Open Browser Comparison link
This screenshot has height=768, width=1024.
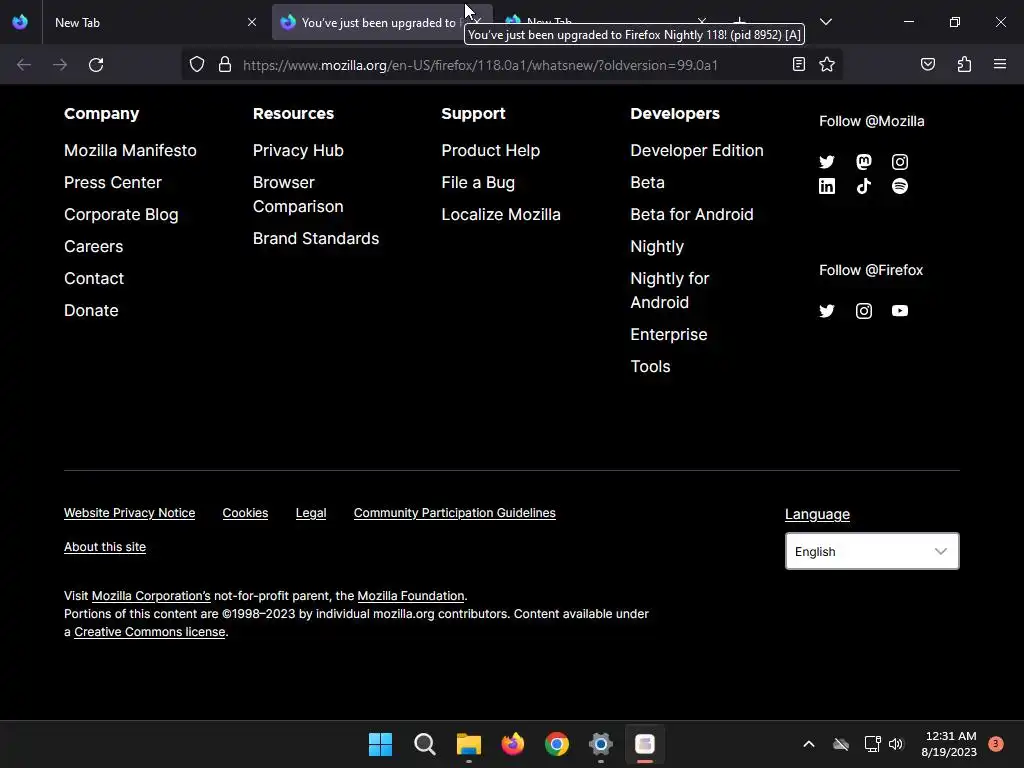[x=298, y=194]
